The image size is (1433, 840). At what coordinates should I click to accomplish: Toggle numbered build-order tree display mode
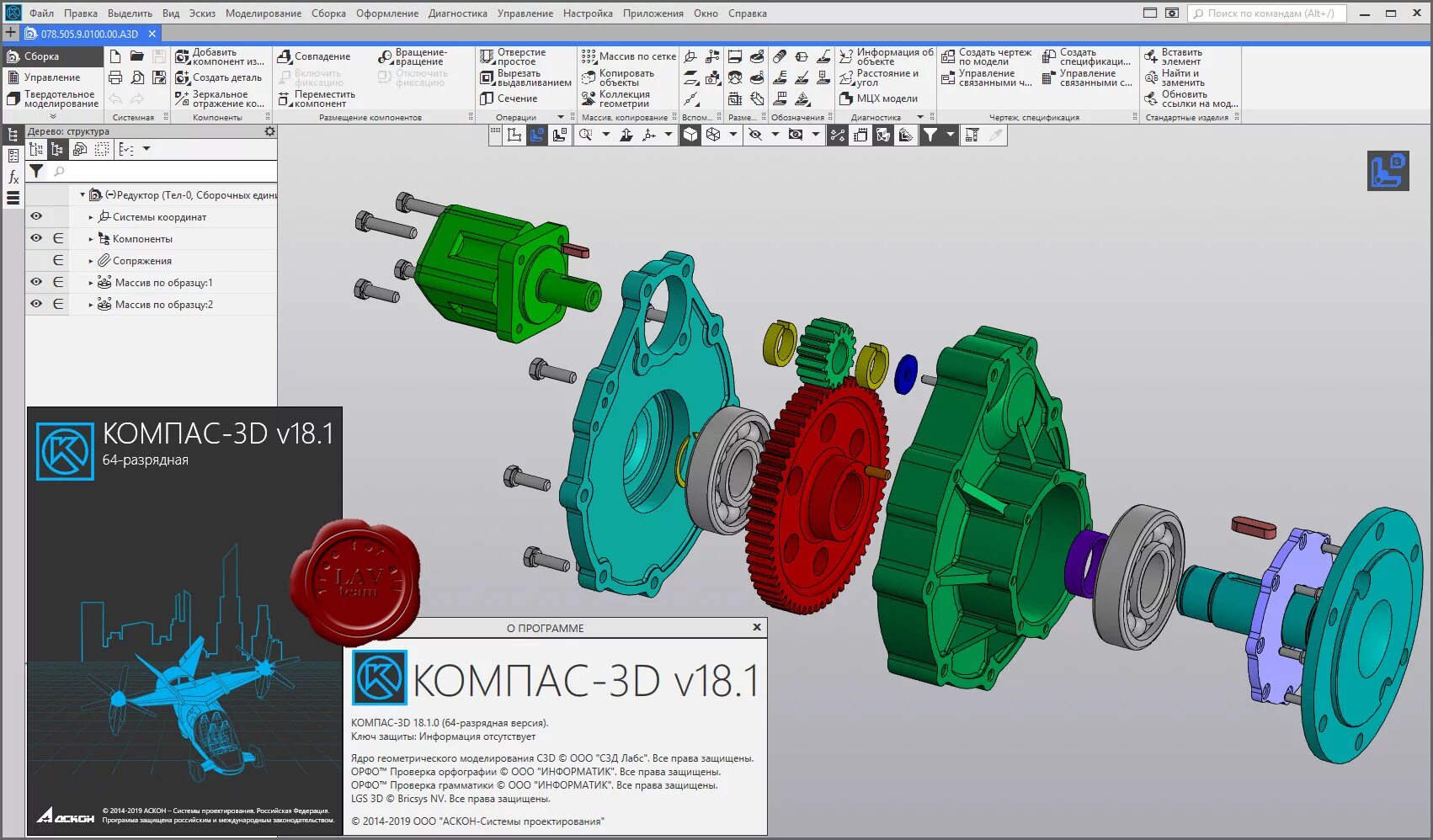[x=36, y=149]
